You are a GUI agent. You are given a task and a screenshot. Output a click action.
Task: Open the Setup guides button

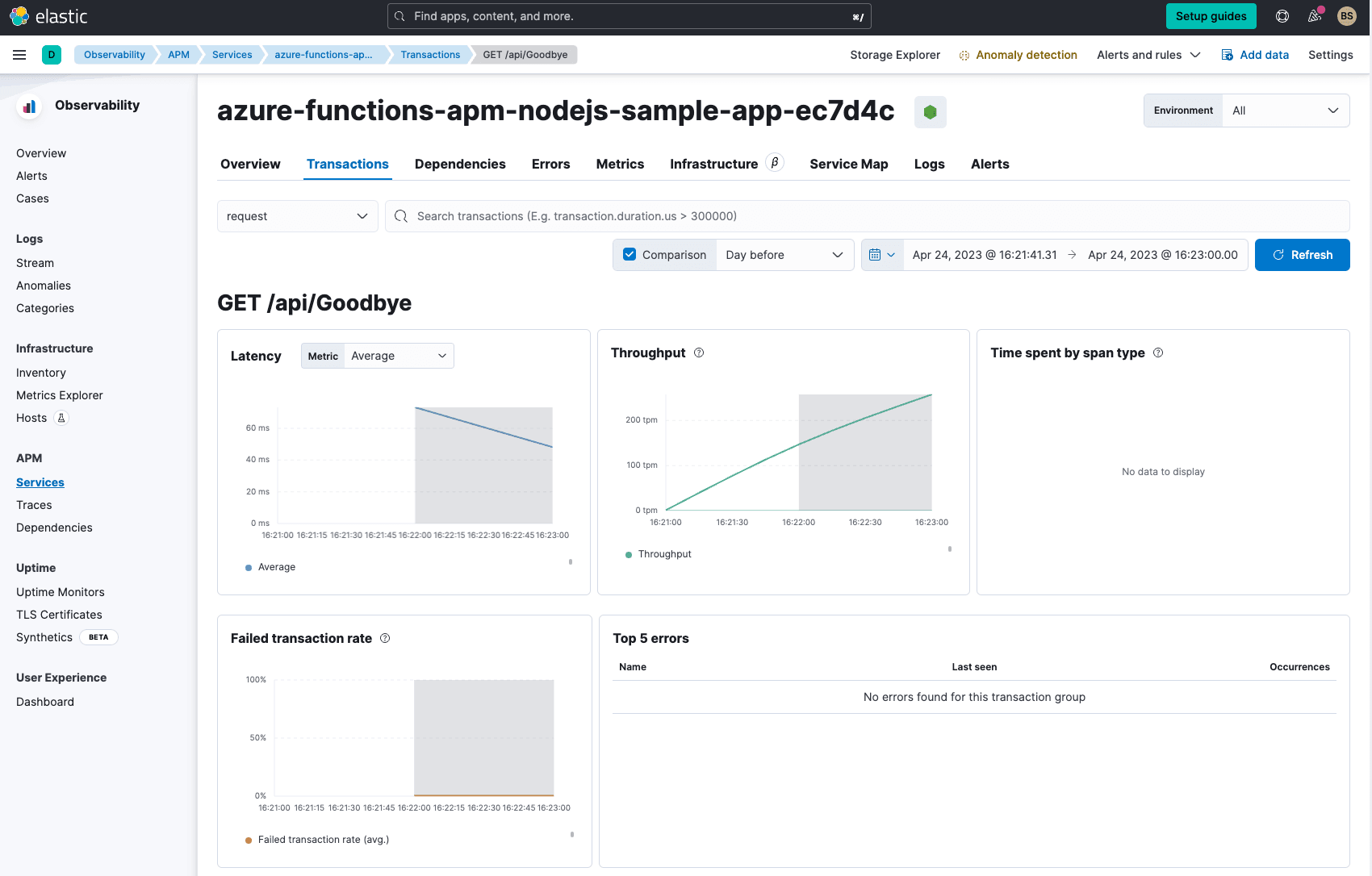pos(1211,16)
